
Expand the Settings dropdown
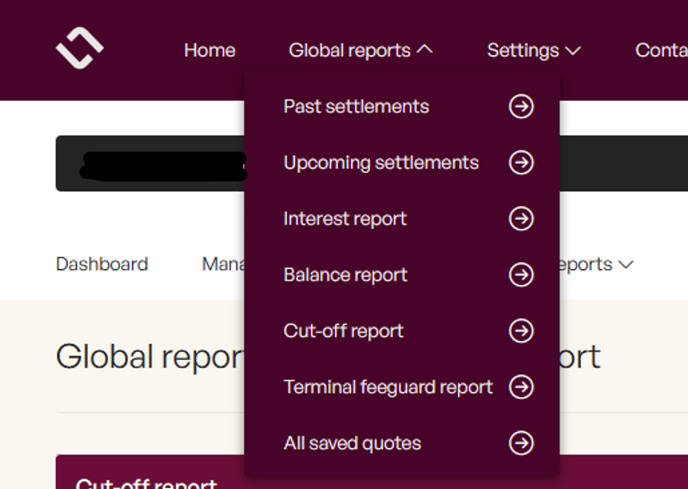[533, 50]
